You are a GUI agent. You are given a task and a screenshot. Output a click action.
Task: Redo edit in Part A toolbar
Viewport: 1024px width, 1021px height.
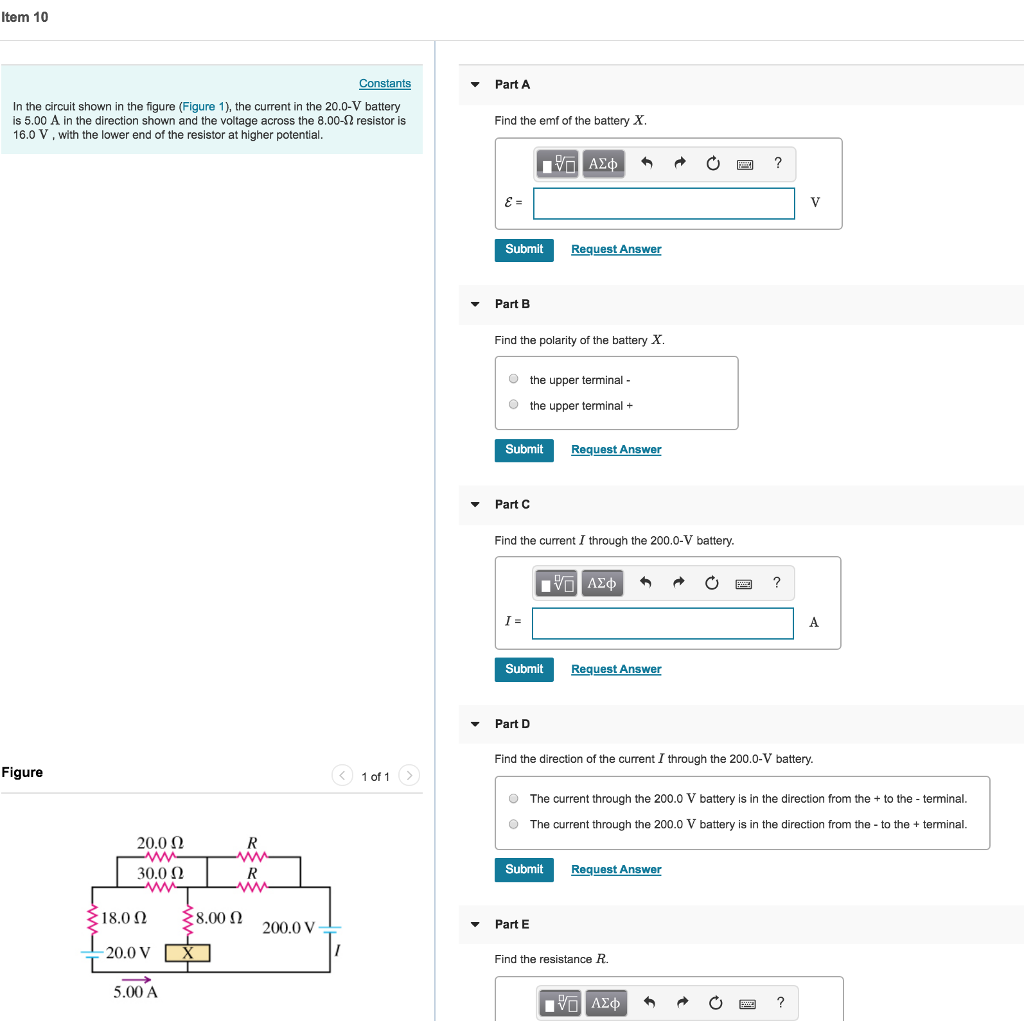[680, 163]
